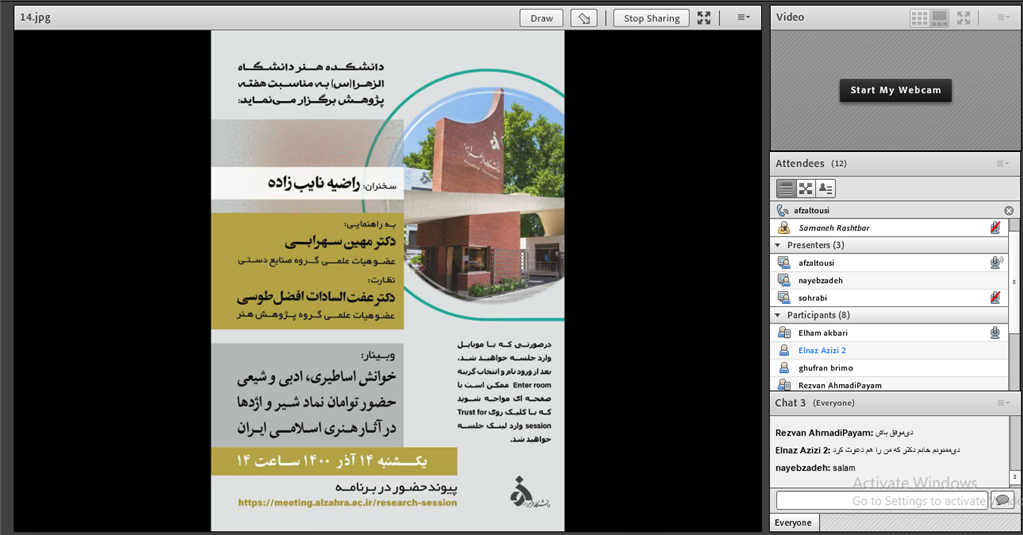
Task: Switch Video pod to grid layout
Action: click(919, 18)
